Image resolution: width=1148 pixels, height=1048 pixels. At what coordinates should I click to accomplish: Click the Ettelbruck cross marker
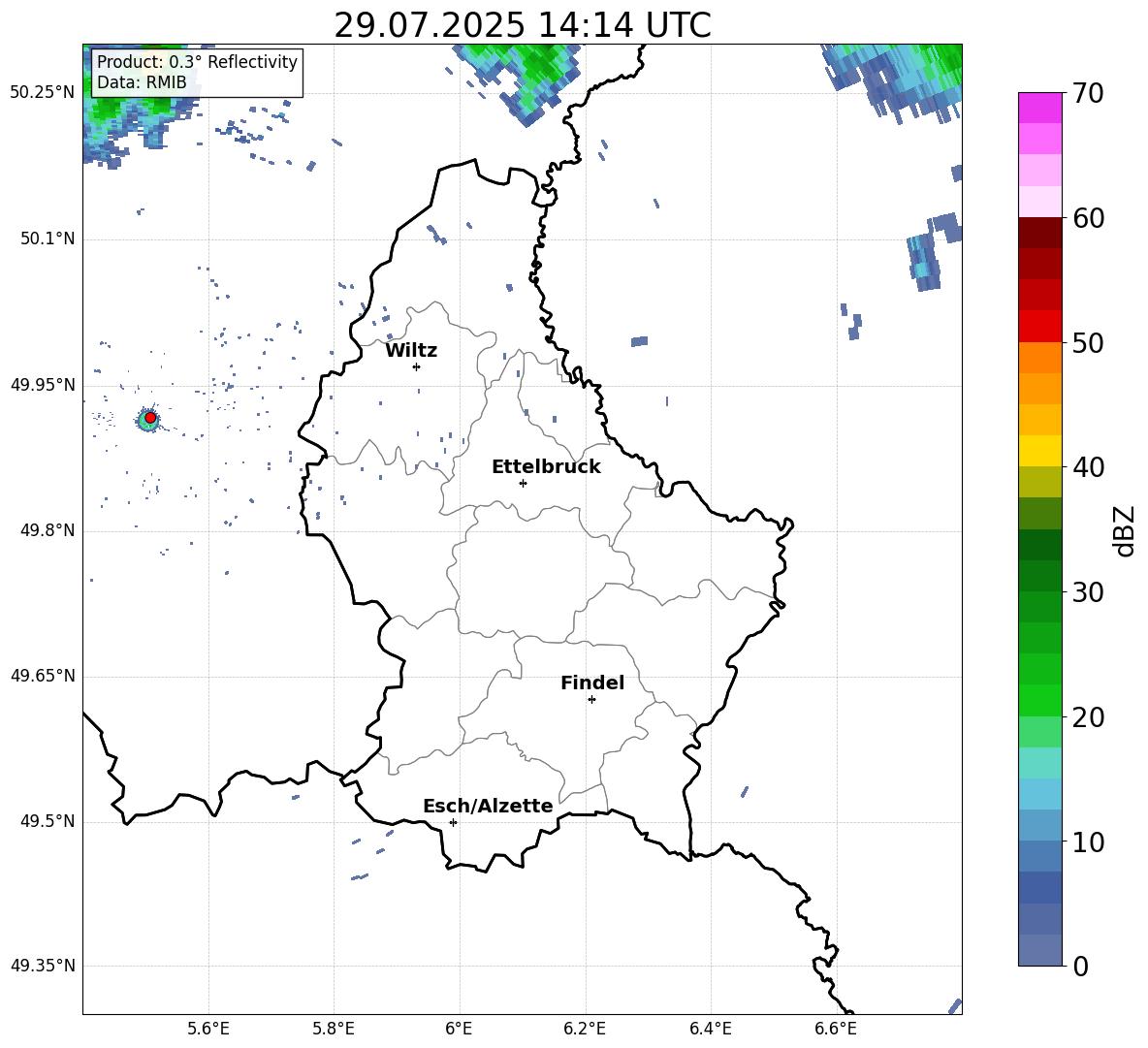click(523, 483)
